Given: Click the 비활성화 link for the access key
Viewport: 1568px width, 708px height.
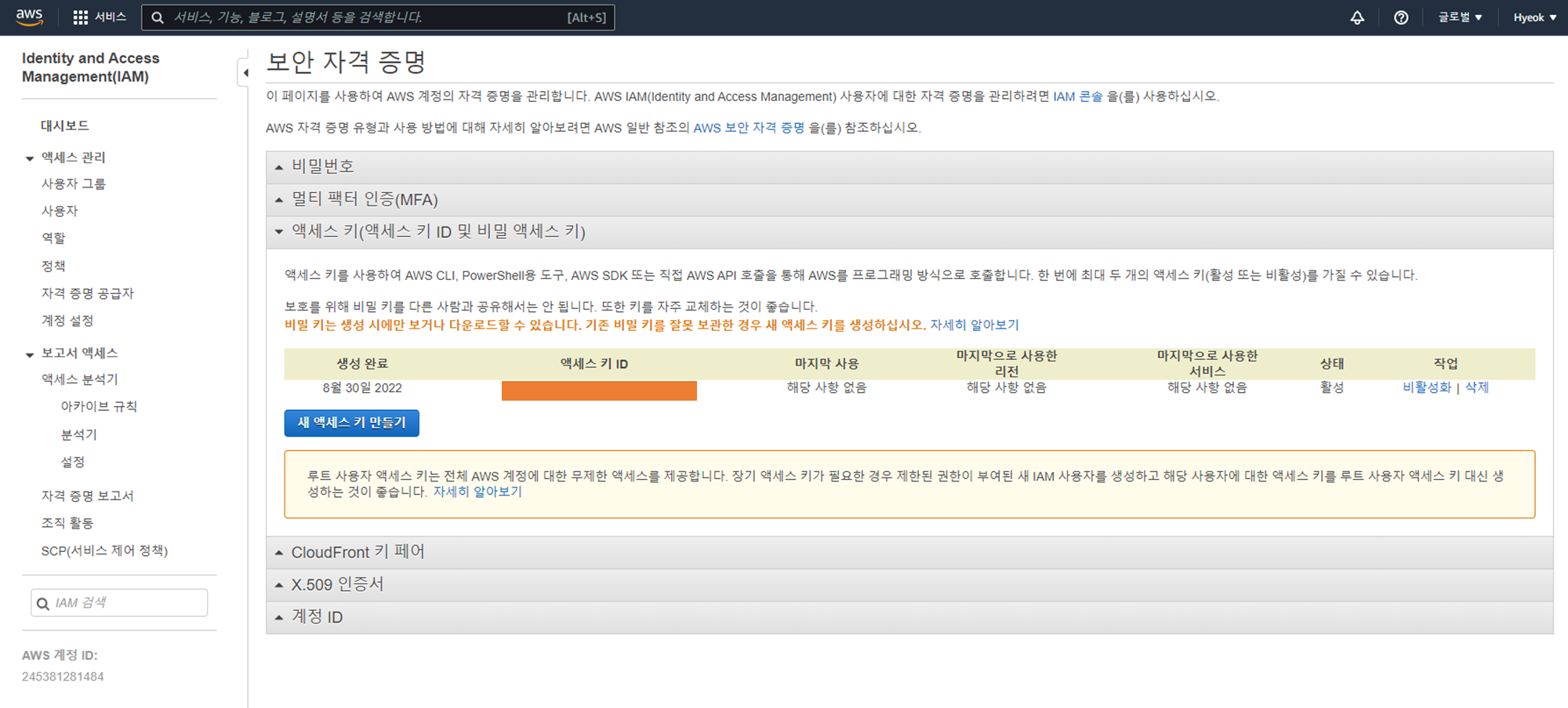Looking at the screenshot, I should pos(1427,387).
